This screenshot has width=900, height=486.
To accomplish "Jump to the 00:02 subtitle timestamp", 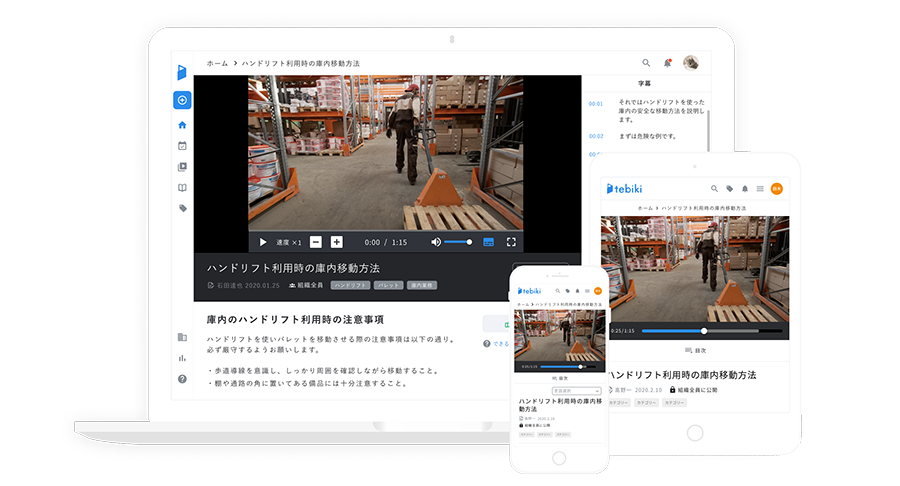I will click(x=596, y=136).
